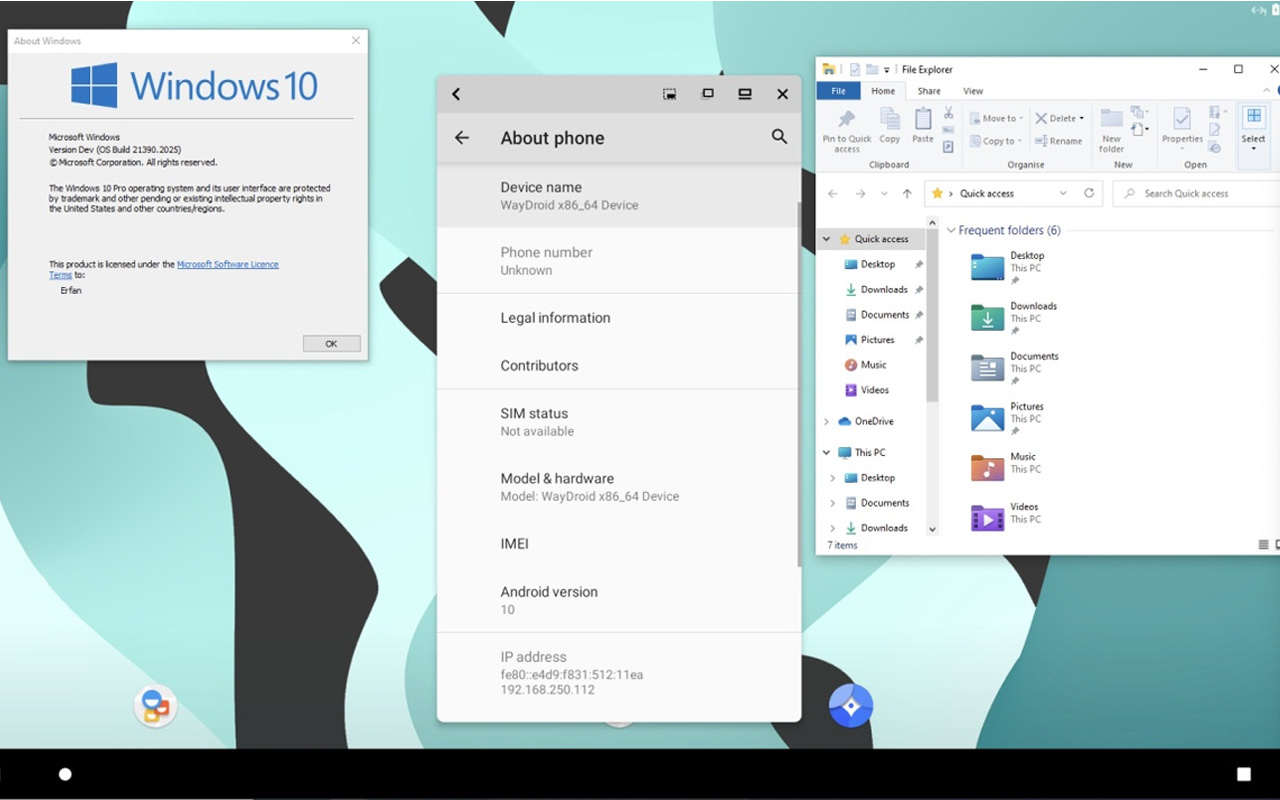Collapse the This PC tree node
Screen dimensions: 1280x800
pos(826,452)
